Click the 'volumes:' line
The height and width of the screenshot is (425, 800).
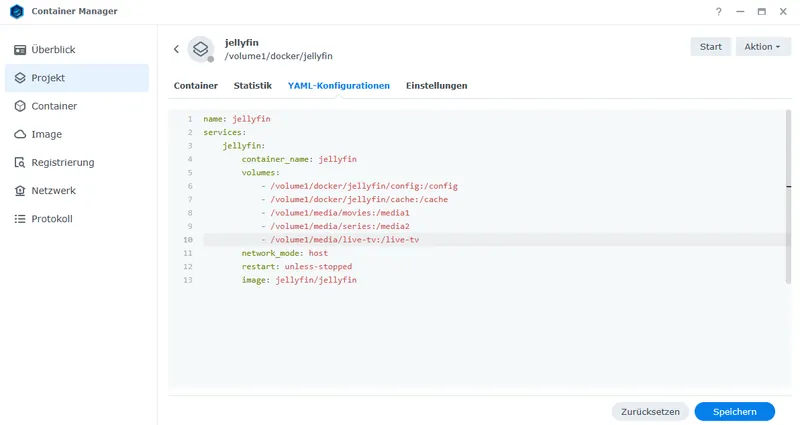point(261,172)
